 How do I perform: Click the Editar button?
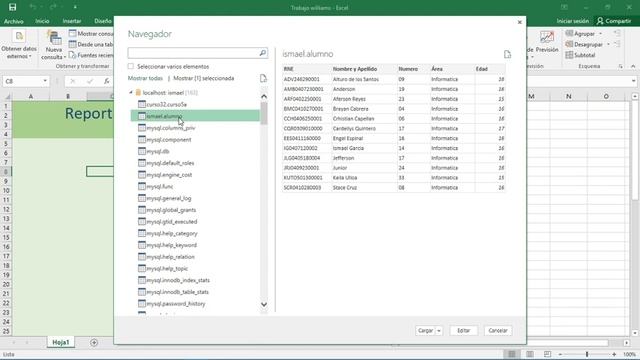(x=464, y=331)
